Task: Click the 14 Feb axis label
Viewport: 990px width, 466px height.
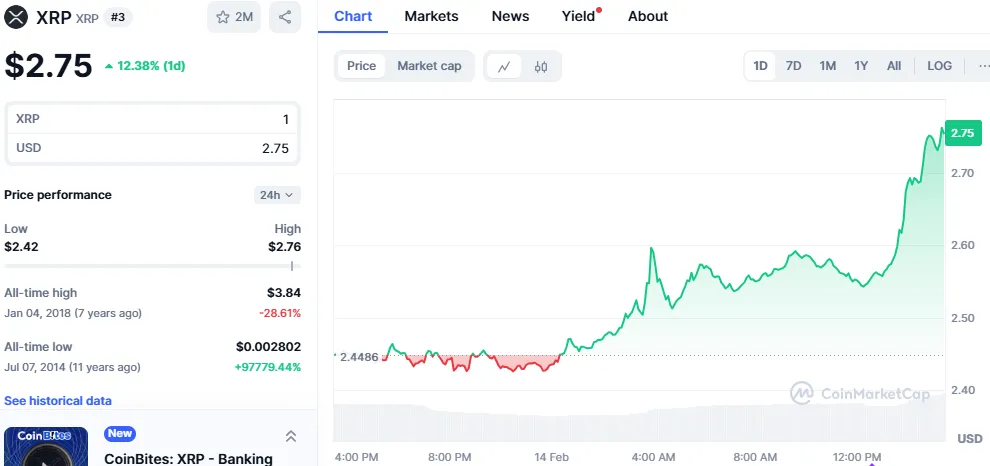Action: [x=551, y=457]
